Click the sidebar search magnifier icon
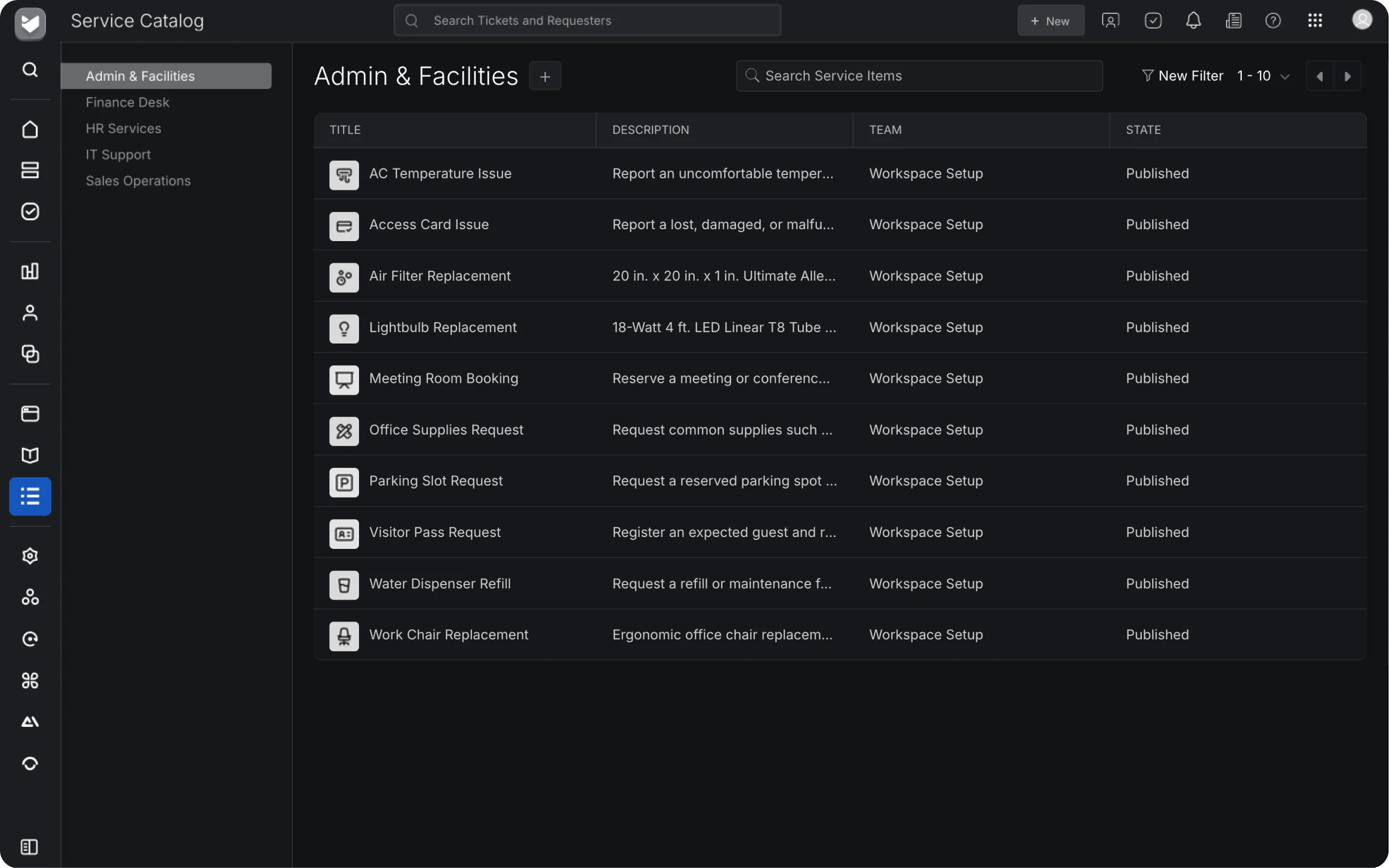1389x868 pixels. [30, 70]
